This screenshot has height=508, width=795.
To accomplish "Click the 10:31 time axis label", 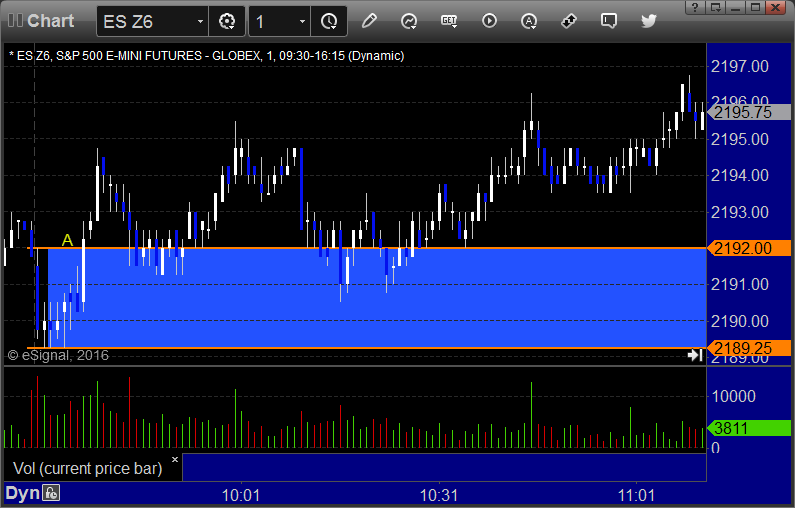I will [439, 495].
